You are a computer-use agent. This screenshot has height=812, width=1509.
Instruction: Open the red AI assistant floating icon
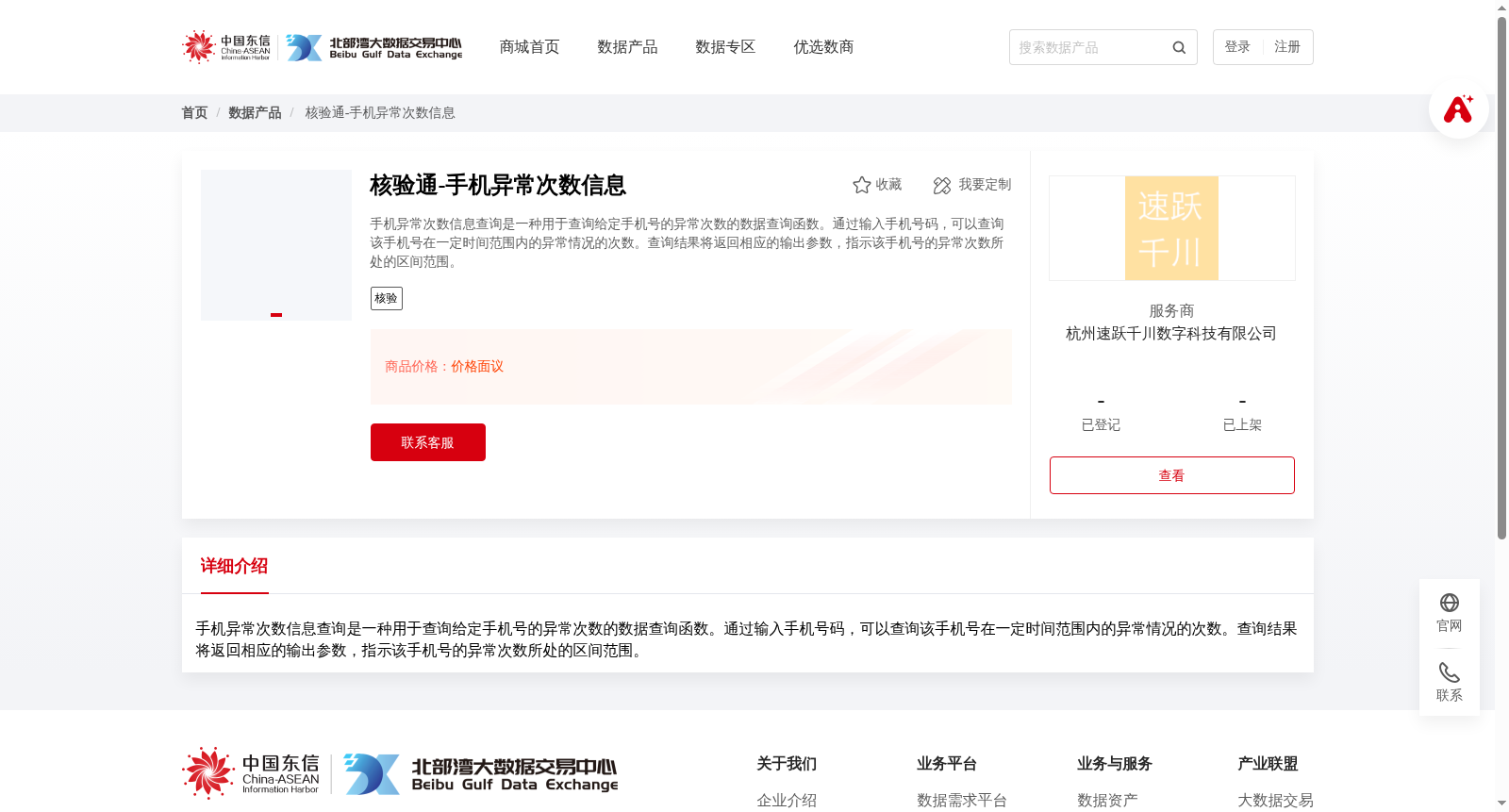point(1458,108)
